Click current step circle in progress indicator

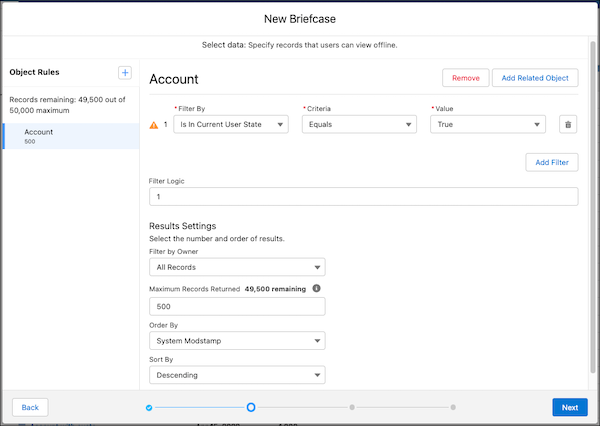251,407
